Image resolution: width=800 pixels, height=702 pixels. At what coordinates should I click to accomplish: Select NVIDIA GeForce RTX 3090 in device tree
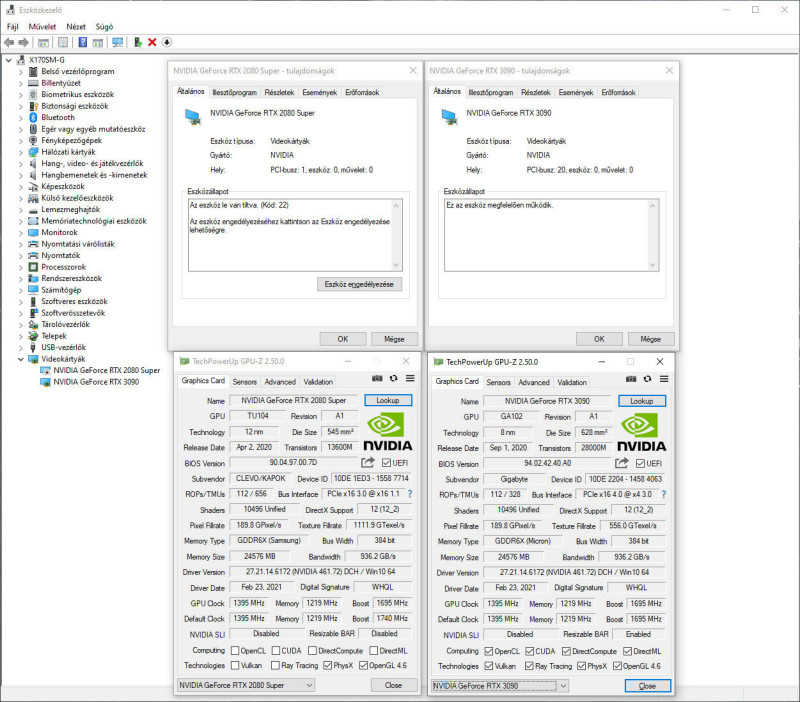(96, 382)
